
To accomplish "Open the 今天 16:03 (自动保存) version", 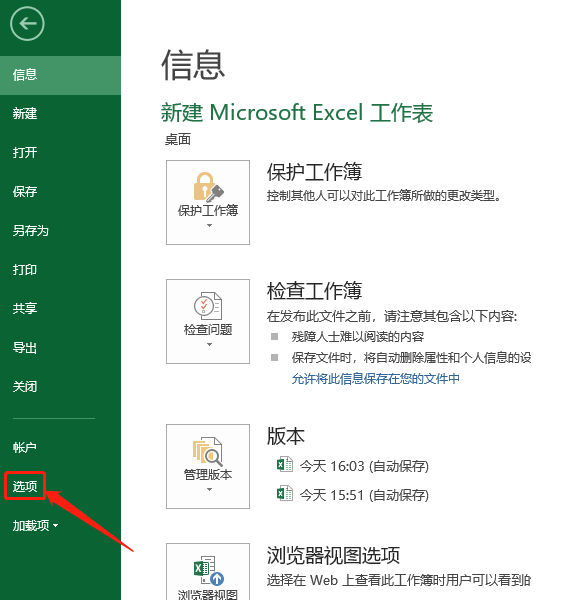I will coord(364,466).
